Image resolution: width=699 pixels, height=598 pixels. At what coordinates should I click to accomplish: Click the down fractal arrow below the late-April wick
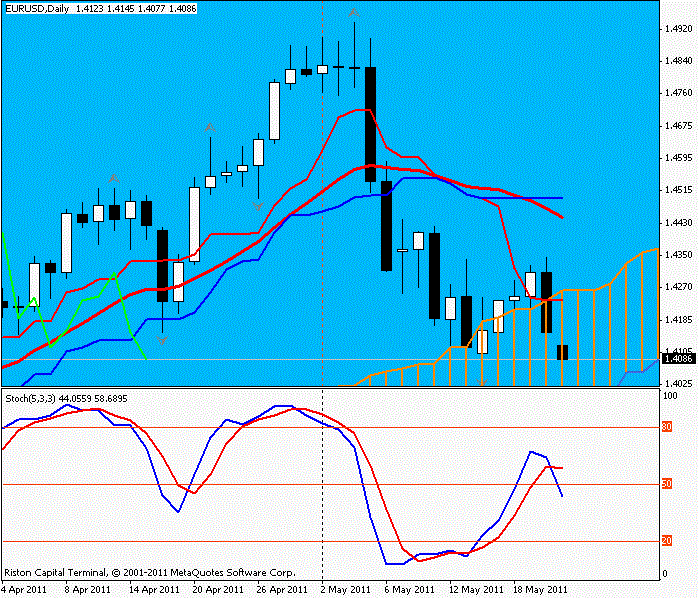click(258, 206)
